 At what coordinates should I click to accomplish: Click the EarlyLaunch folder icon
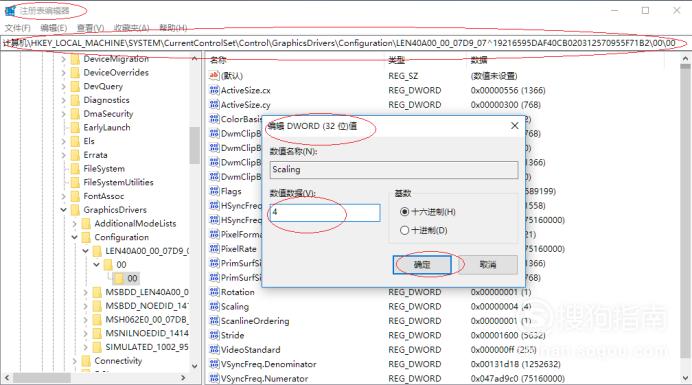click(x=75, y=127)
